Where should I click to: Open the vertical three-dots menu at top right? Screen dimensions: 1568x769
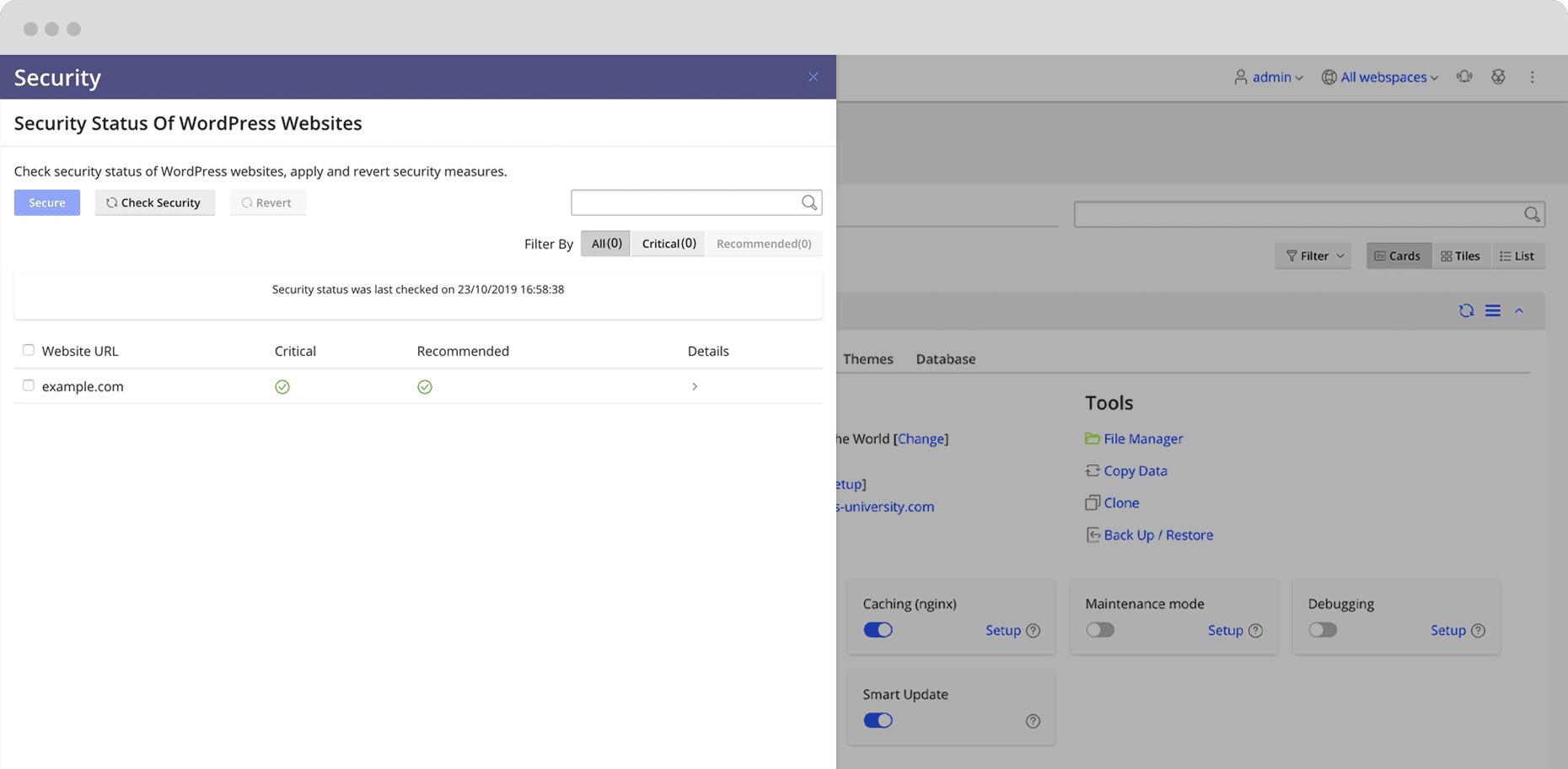click(1532, 77)
